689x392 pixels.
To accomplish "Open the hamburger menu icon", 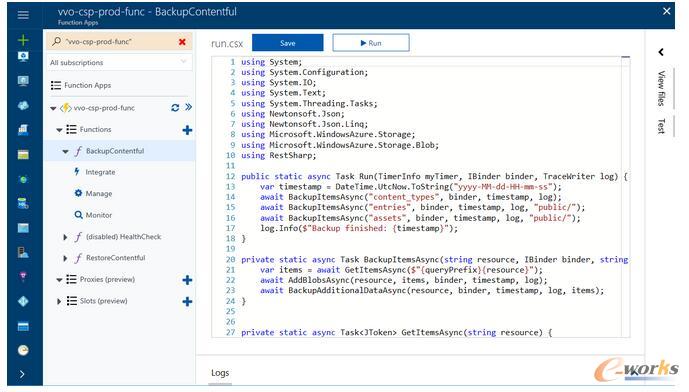I will click(23, 15).
